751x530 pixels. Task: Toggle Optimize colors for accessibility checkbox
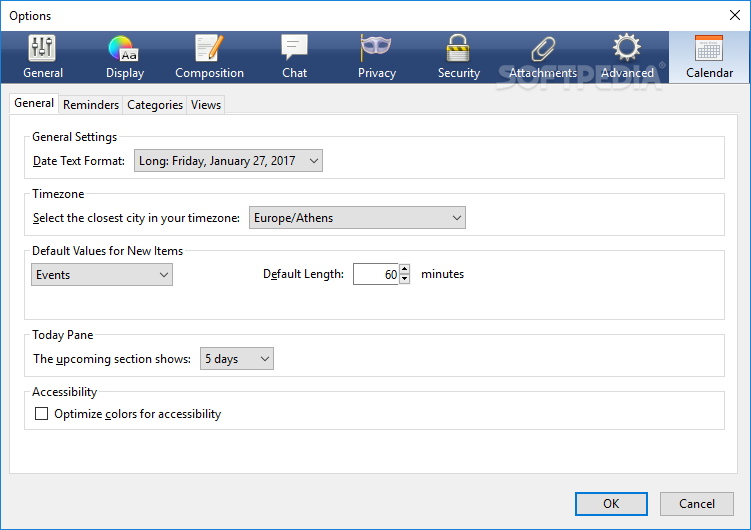pos(41,414)
